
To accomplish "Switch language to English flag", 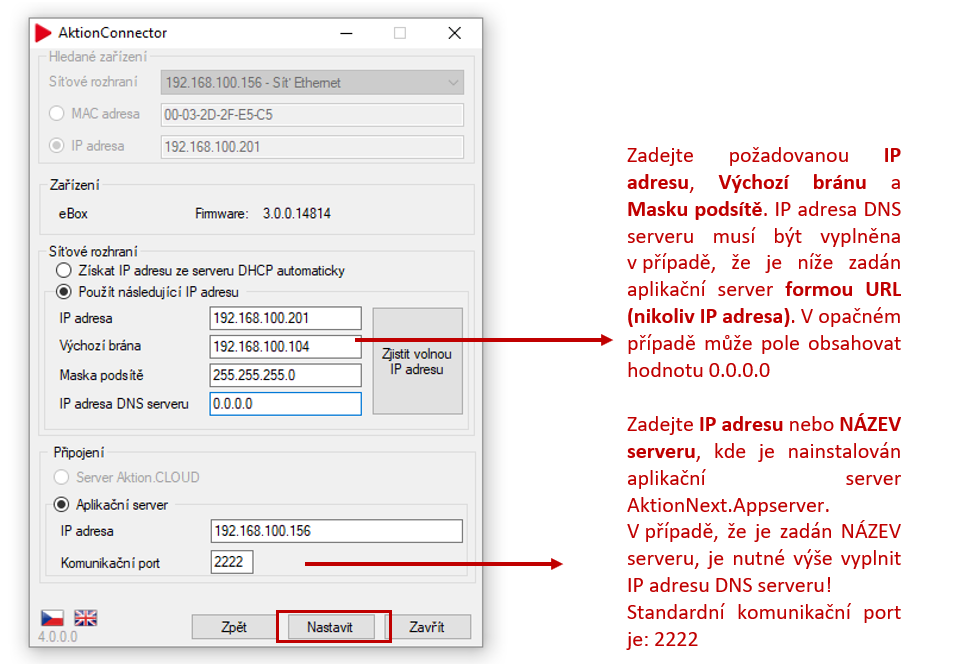I will (86, 617).
